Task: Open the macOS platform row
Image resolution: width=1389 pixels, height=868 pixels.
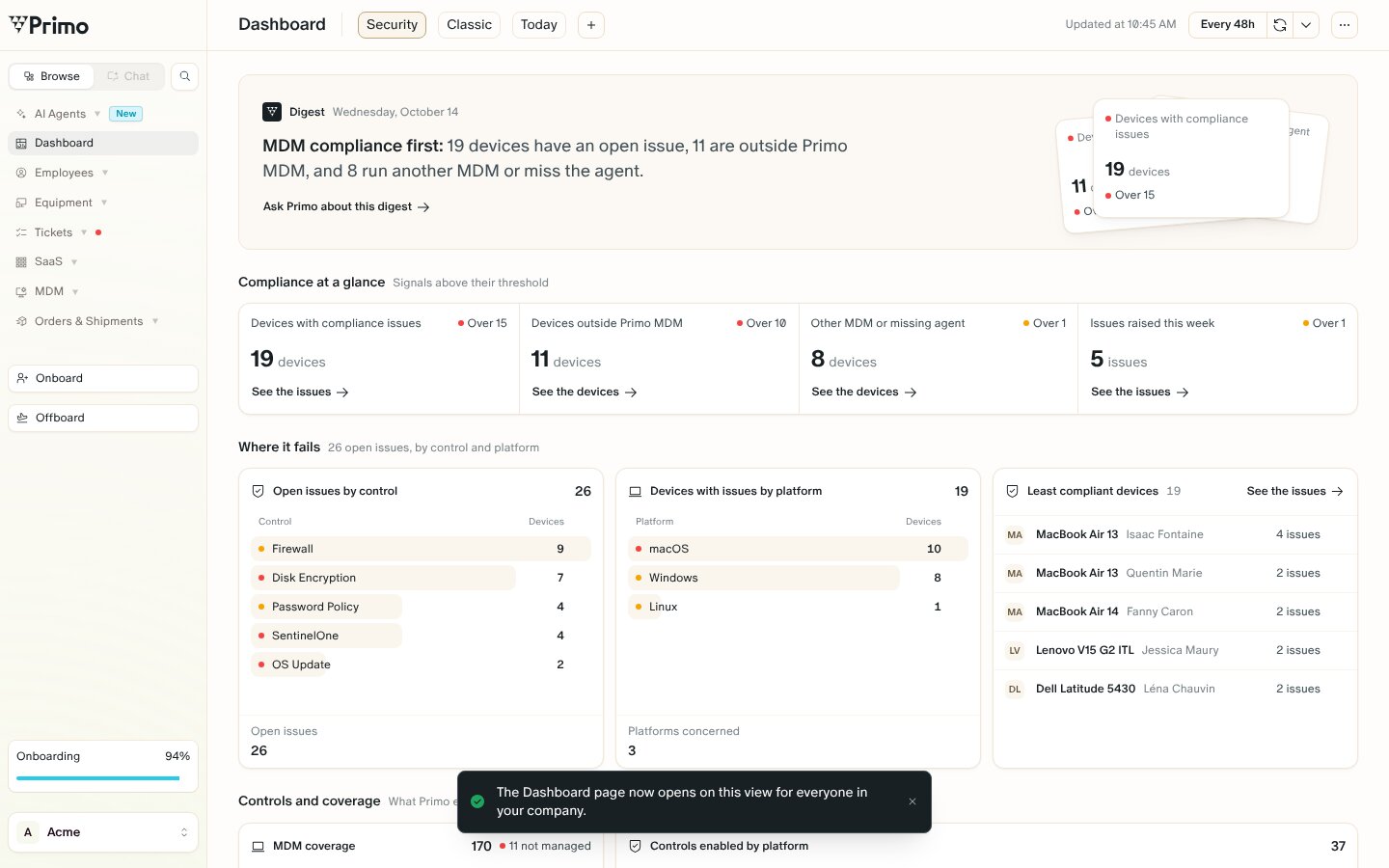Action: (x=798, y=549)
